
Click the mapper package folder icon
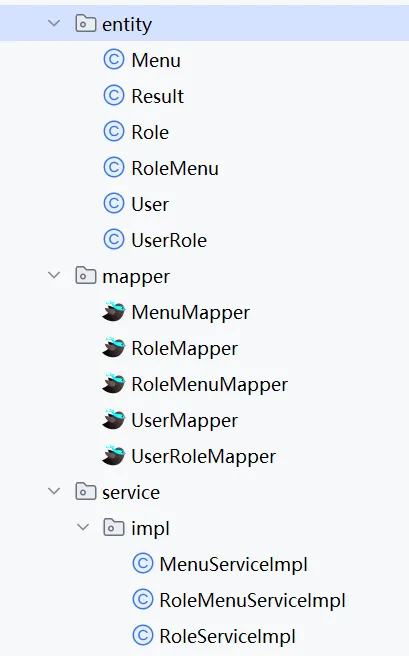(85, 275)
